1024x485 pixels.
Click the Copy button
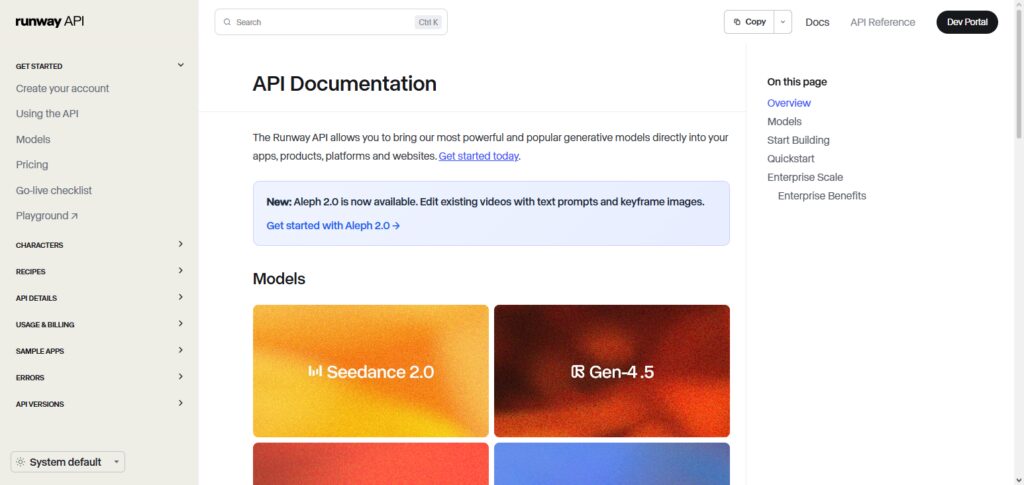[749, 22]
